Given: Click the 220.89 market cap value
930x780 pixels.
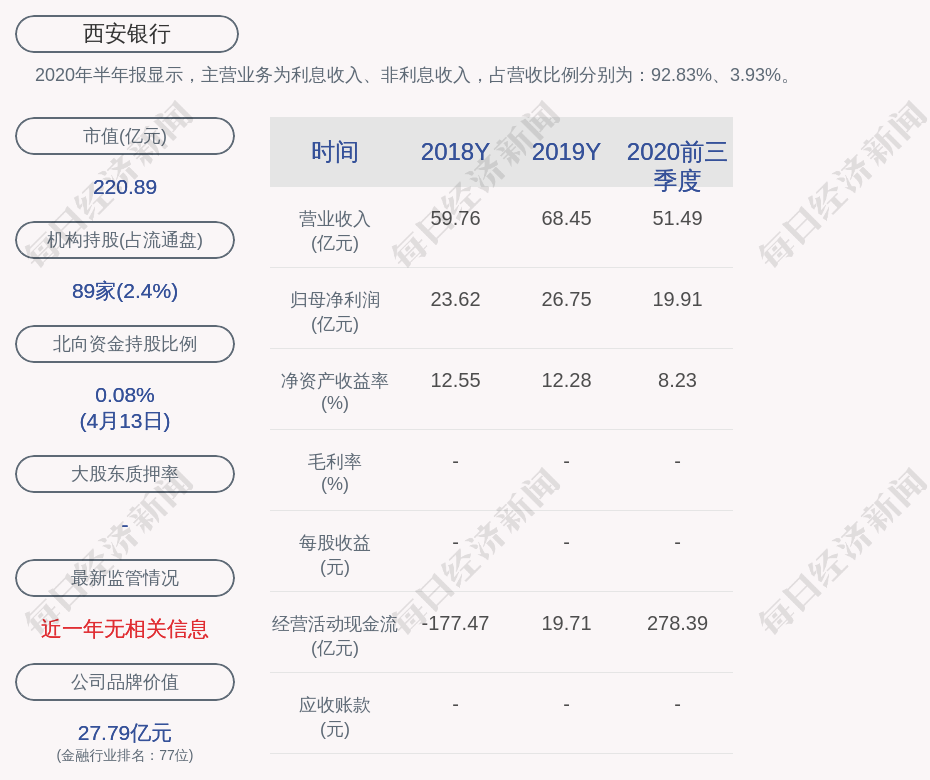Looking at the screenshot, I should pyautogui.click(x=124, y=187).
